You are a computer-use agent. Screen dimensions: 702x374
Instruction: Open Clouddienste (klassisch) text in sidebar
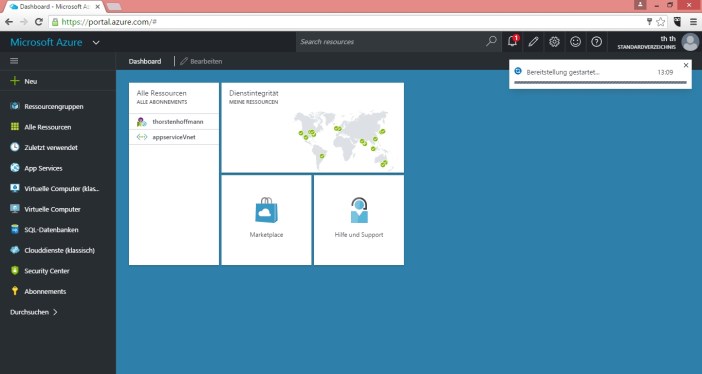click(60, 251)
